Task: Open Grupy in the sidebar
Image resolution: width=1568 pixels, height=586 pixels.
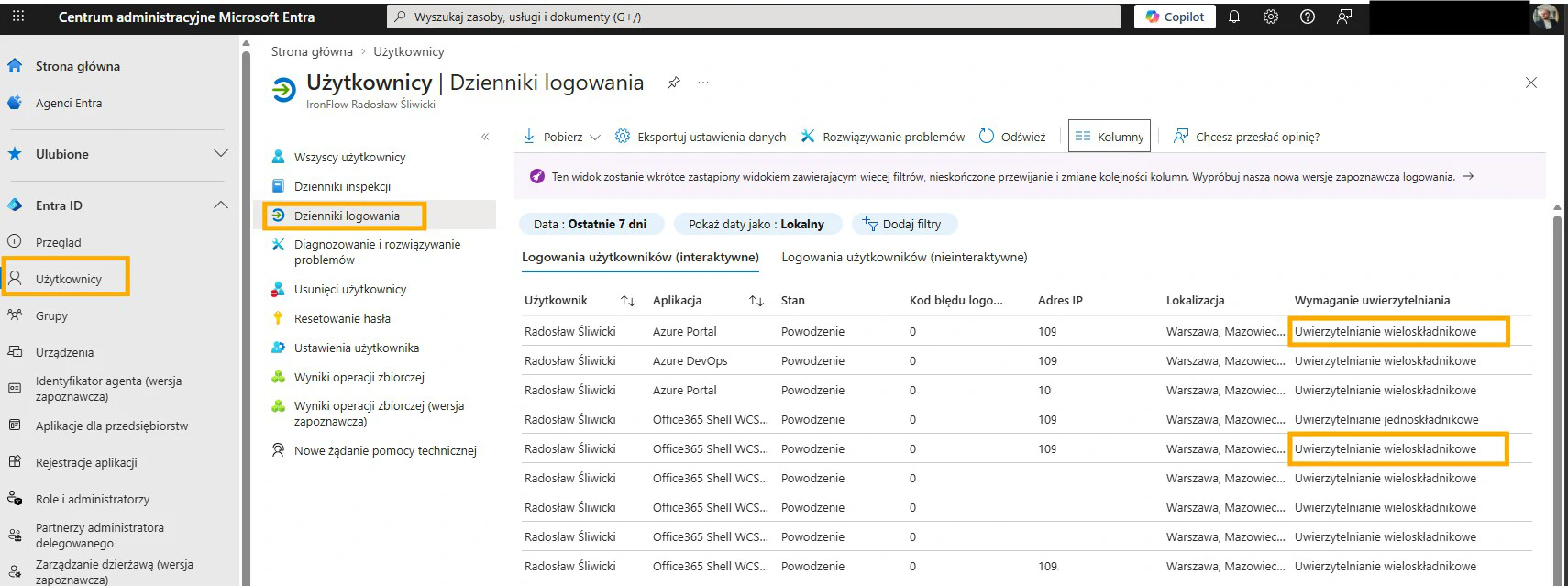Action: tap(51, 315)
